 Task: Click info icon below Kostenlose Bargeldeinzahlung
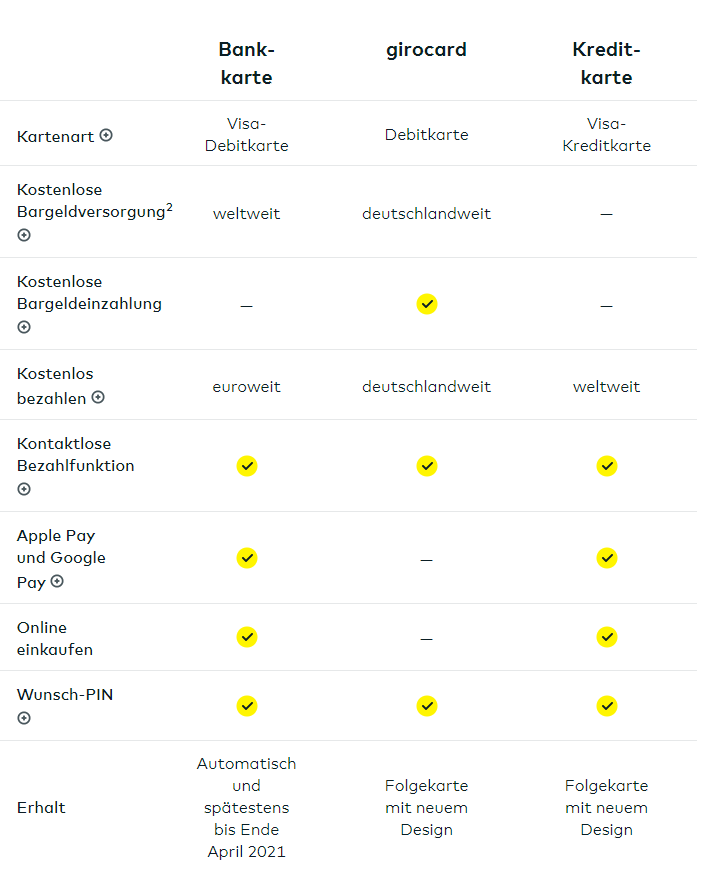[24, 327]
